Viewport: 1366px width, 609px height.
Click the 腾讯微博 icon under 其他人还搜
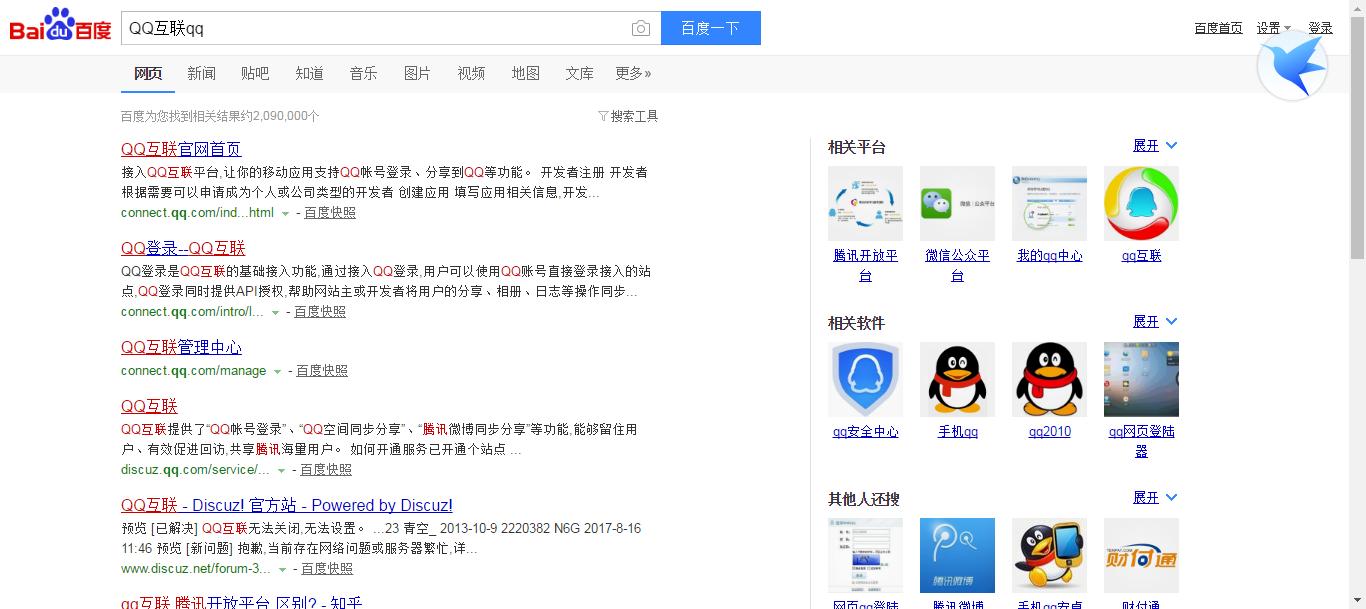pos(957,555)
